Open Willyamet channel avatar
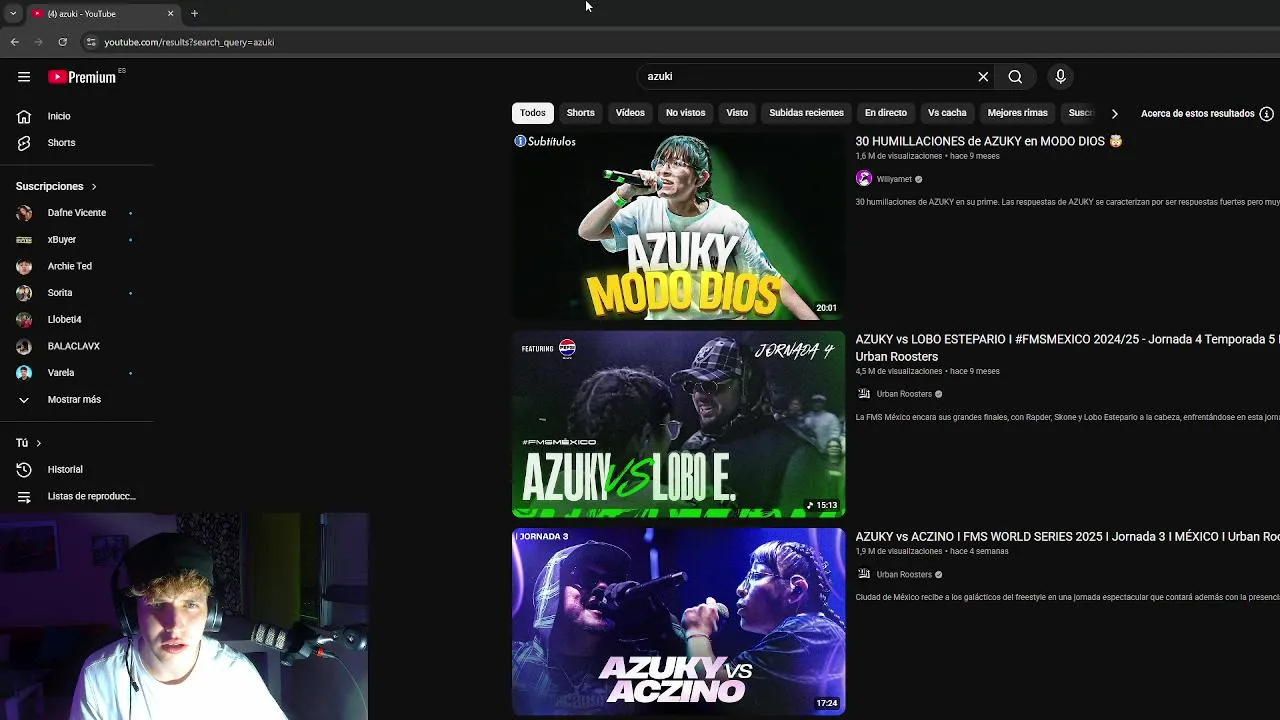This screenshot has height=720, width=1280. pos(864,179)
